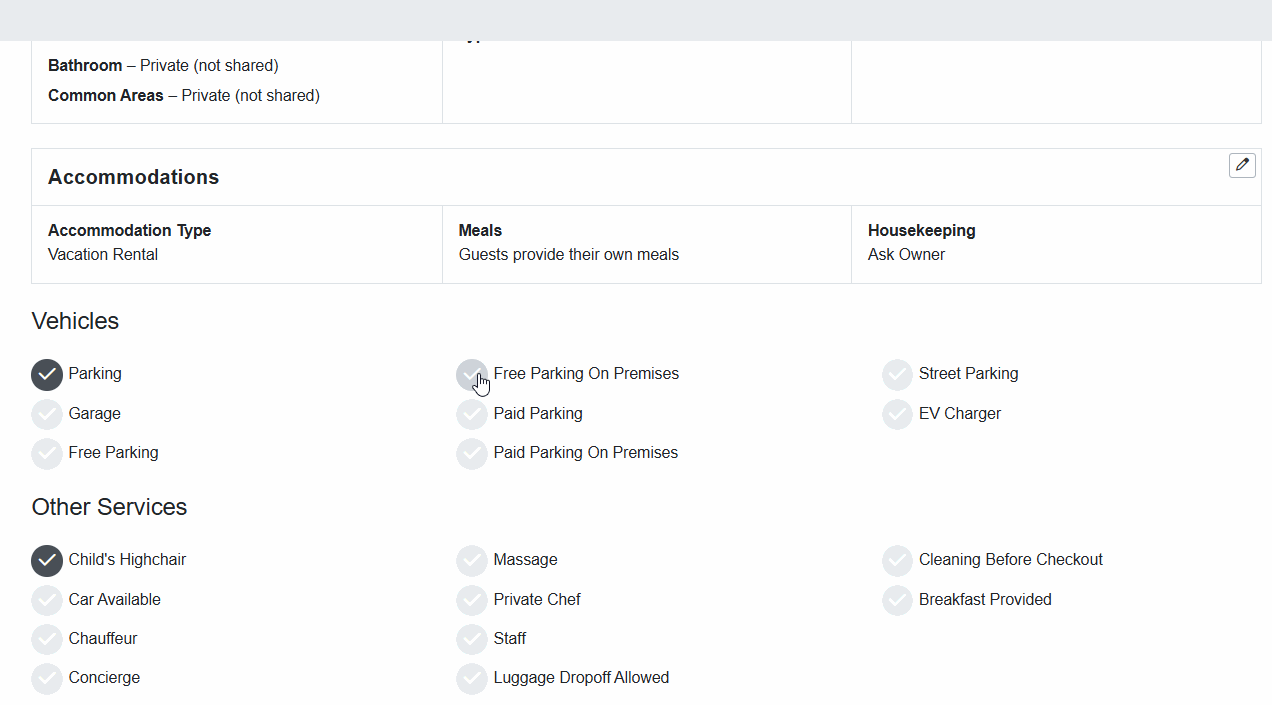
Task: Toggle the Chauffeur service option
Action: [46, 639]
